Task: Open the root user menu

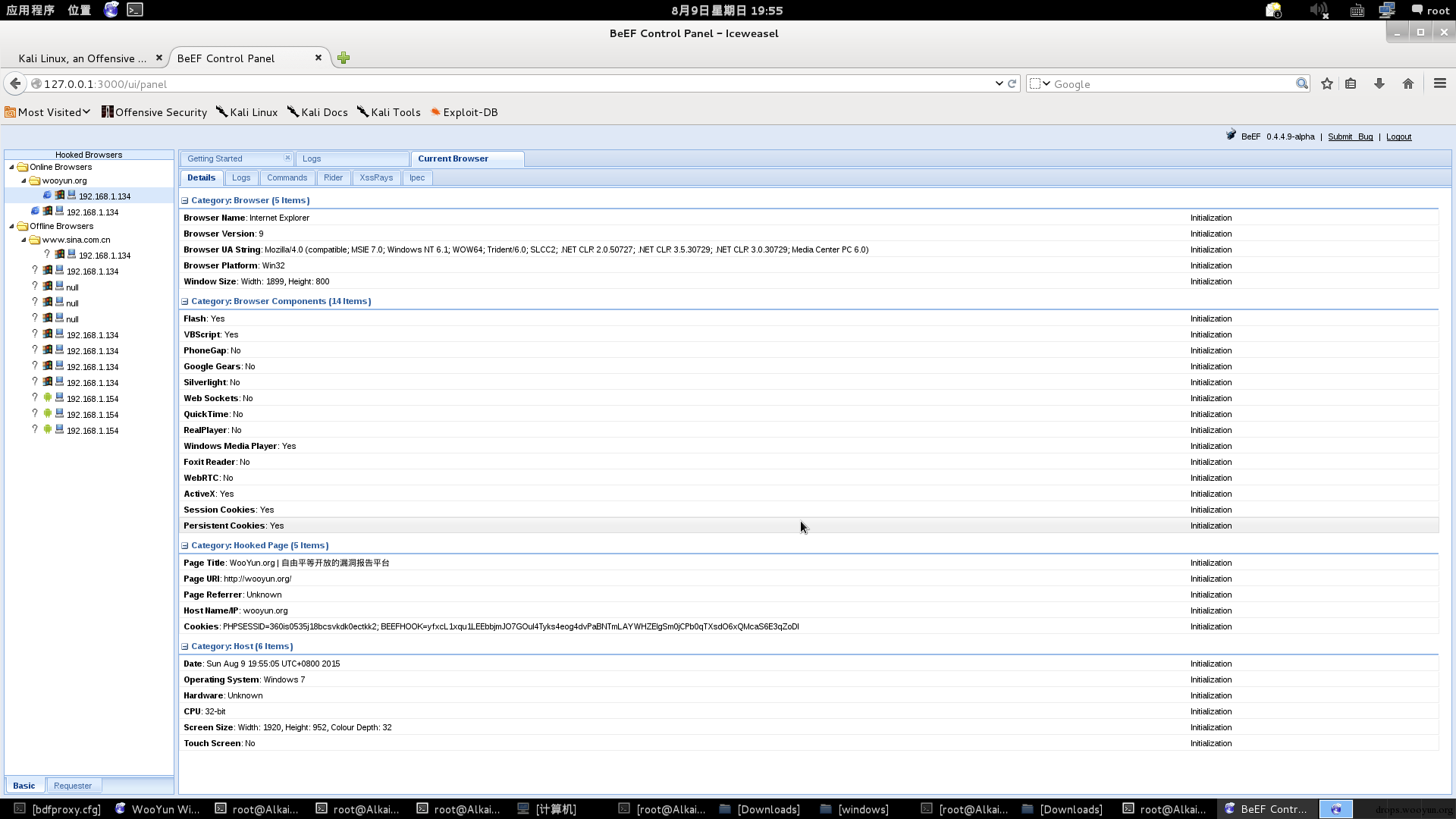Action: click(x=1430, y=11)
